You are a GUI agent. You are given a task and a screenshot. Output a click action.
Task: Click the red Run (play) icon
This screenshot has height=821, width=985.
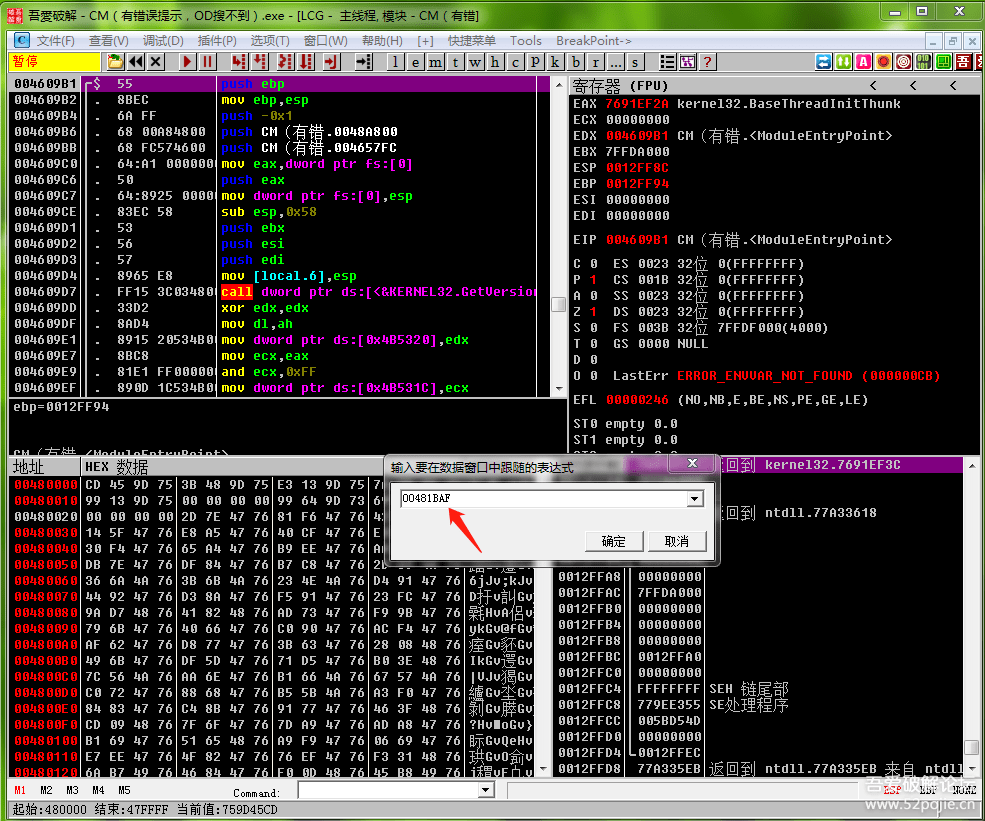click(x=187, y=62)
